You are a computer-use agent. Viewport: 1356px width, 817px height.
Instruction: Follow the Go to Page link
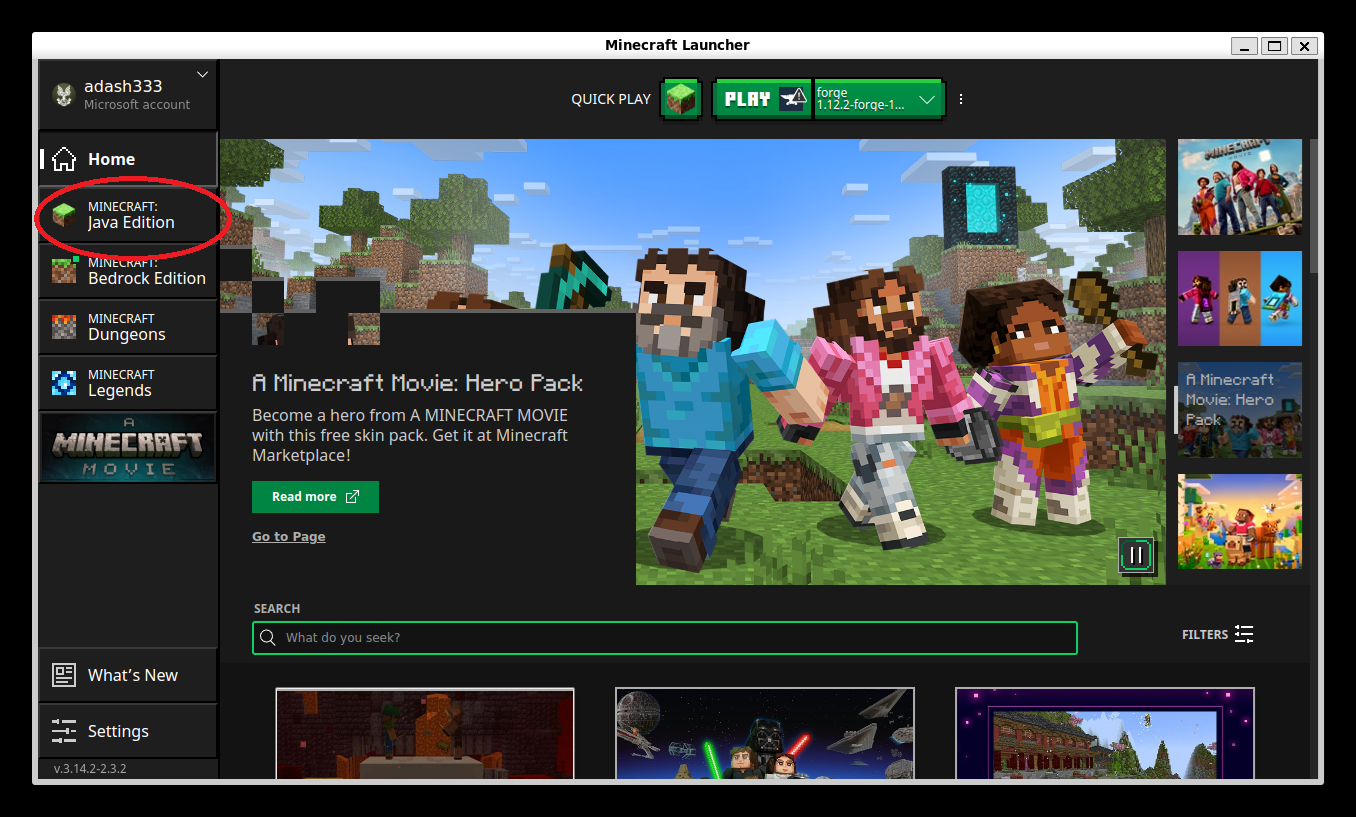pos(288,537)
